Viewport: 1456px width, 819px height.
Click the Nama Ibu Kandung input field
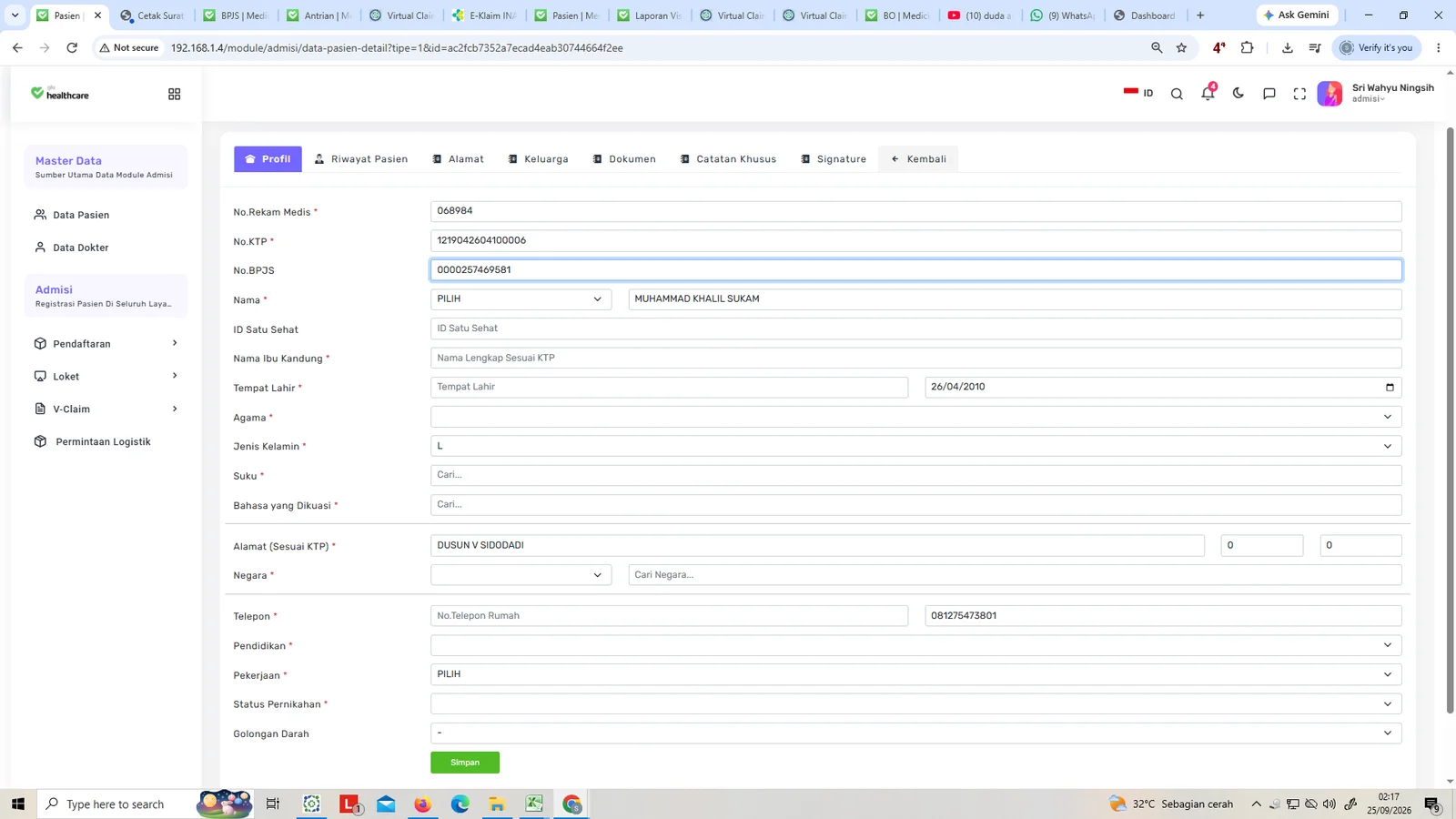click(915, 358)
